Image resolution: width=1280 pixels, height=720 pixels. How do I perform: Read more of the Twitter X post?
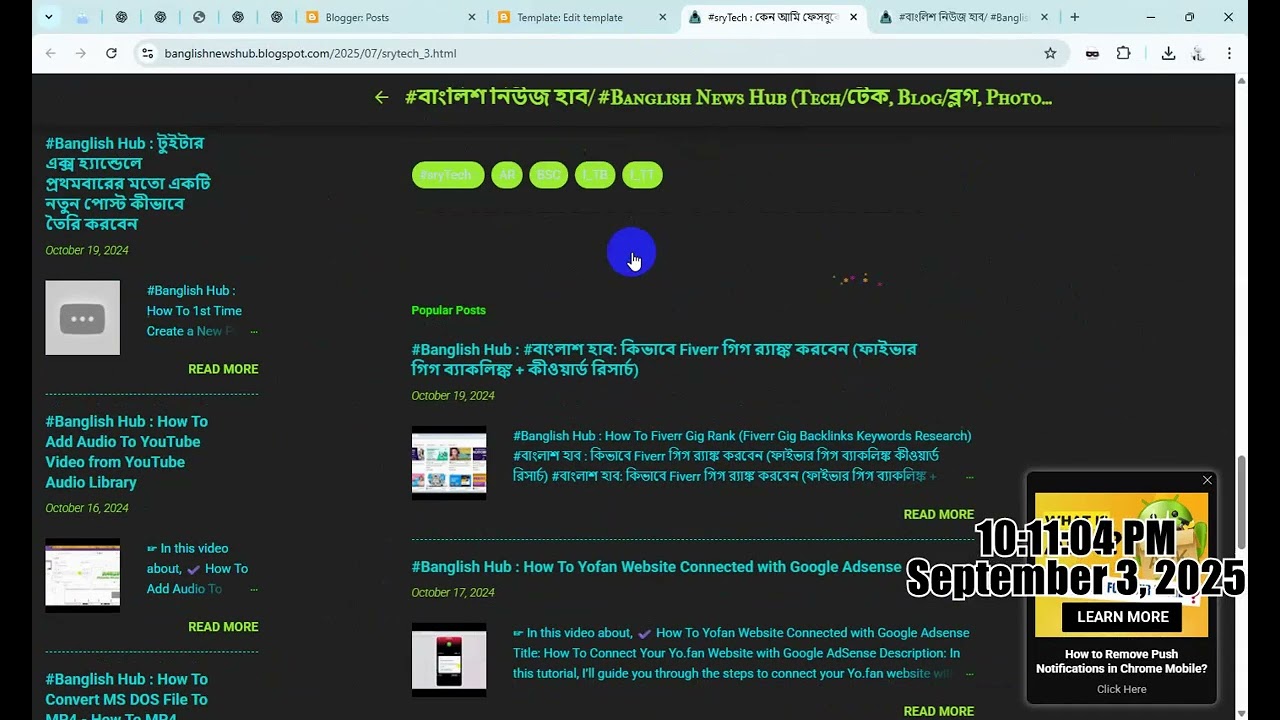click(223, 369)
